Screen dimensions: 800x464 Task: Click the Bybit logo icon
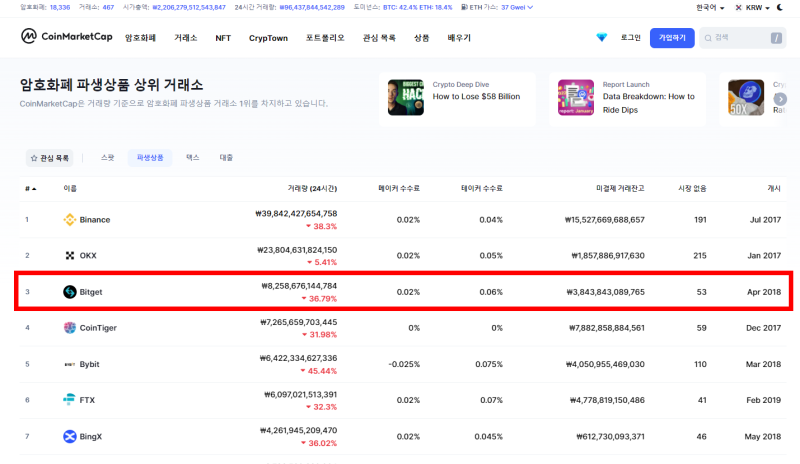point(69,364)
